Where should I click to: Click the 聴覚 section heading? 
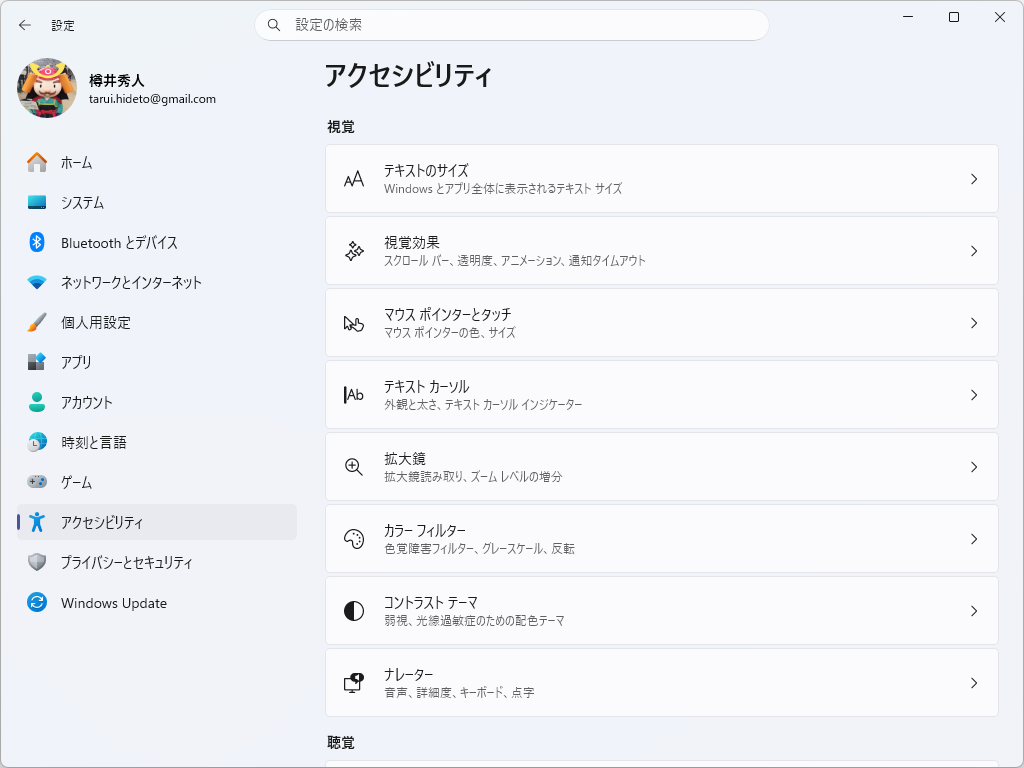coord(341,743)
